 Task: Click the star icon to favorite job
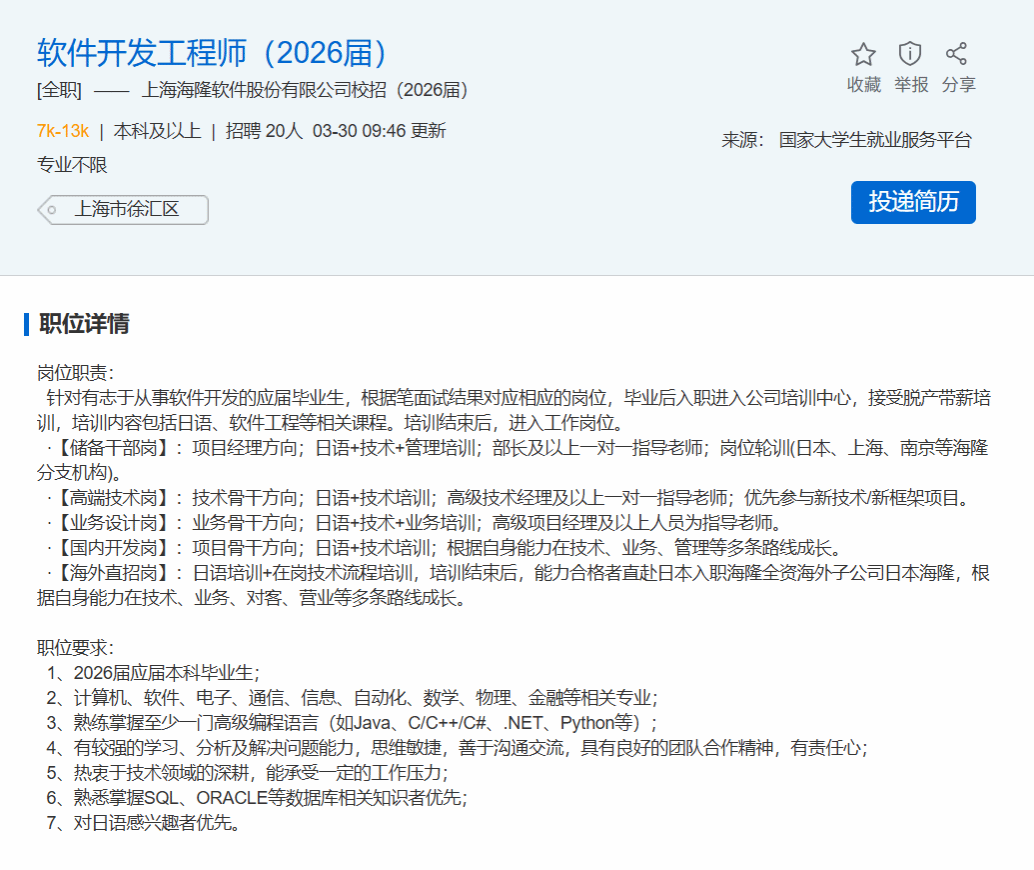point(863,54)
